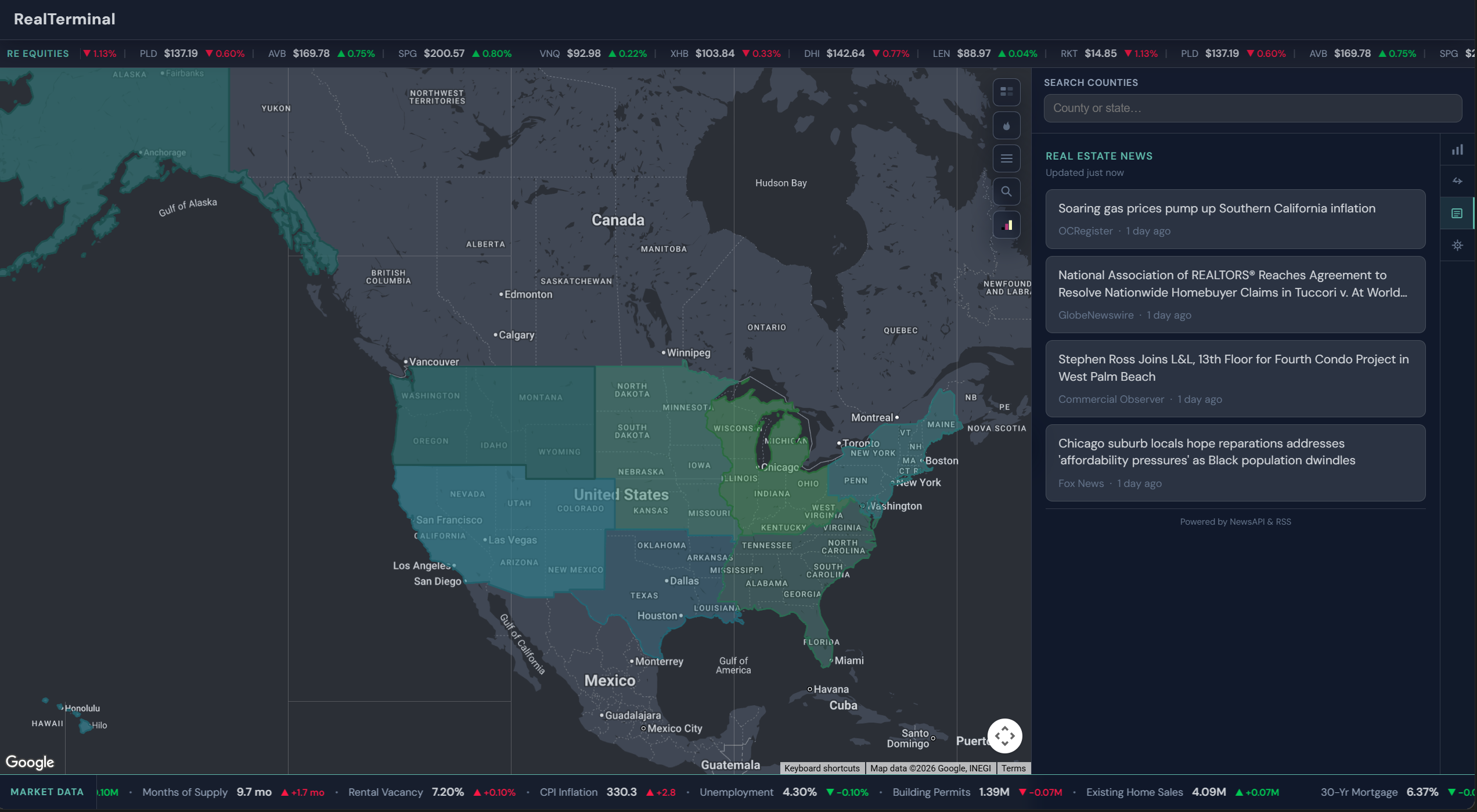Open the colored bar chart legend button
The image size is (1477, 812).
1006,225
